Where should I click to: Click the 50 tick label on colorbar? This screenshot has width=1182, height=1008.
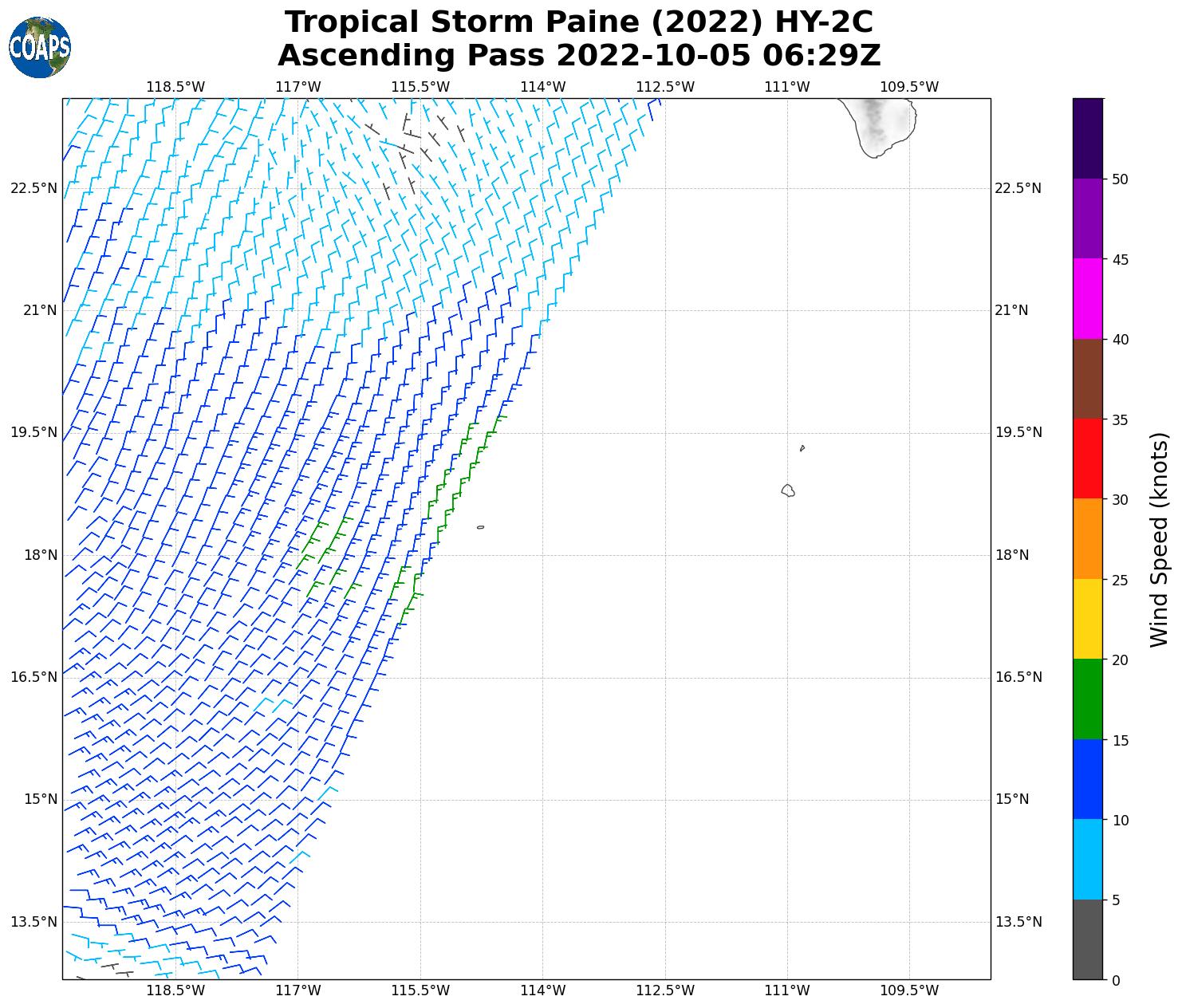[1120, 179]
